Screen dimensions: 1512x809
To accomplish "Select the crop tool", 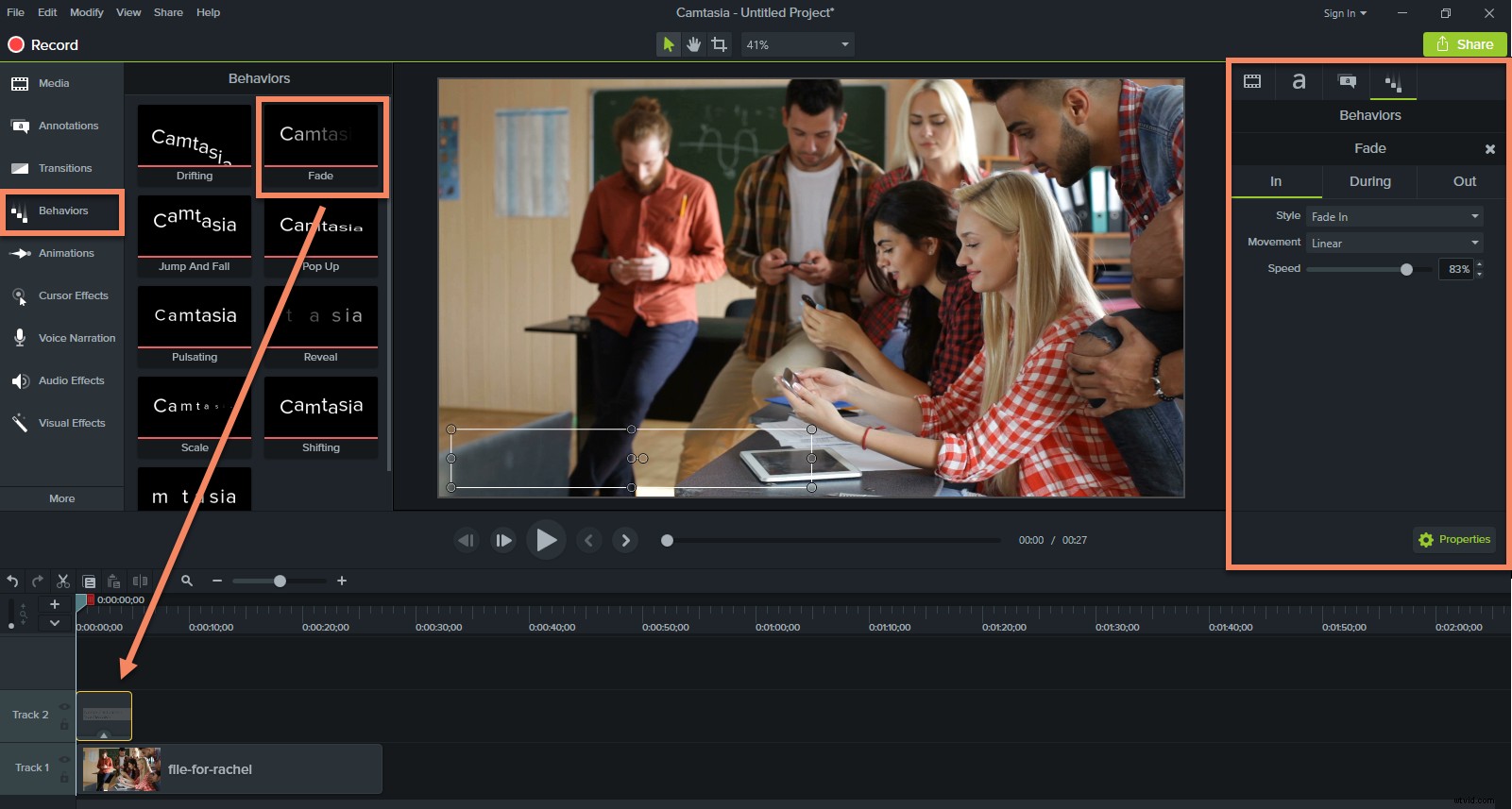I will 720,44.
